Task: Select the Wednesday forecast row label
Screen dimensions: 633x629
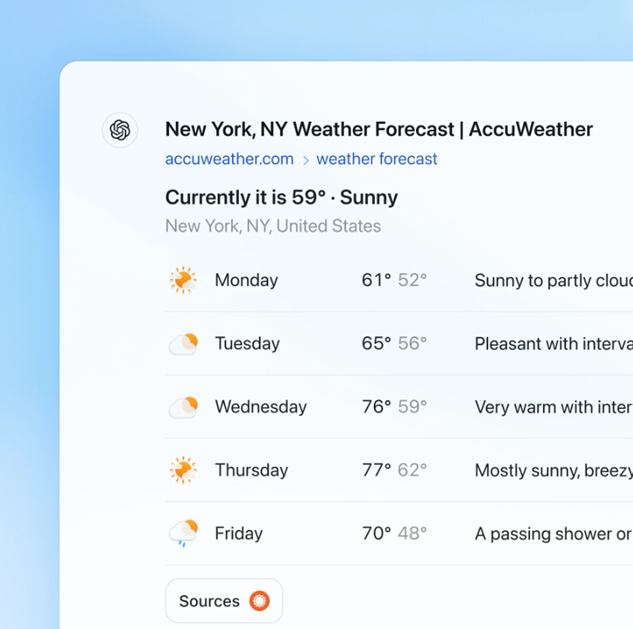Action: (260, 407)
